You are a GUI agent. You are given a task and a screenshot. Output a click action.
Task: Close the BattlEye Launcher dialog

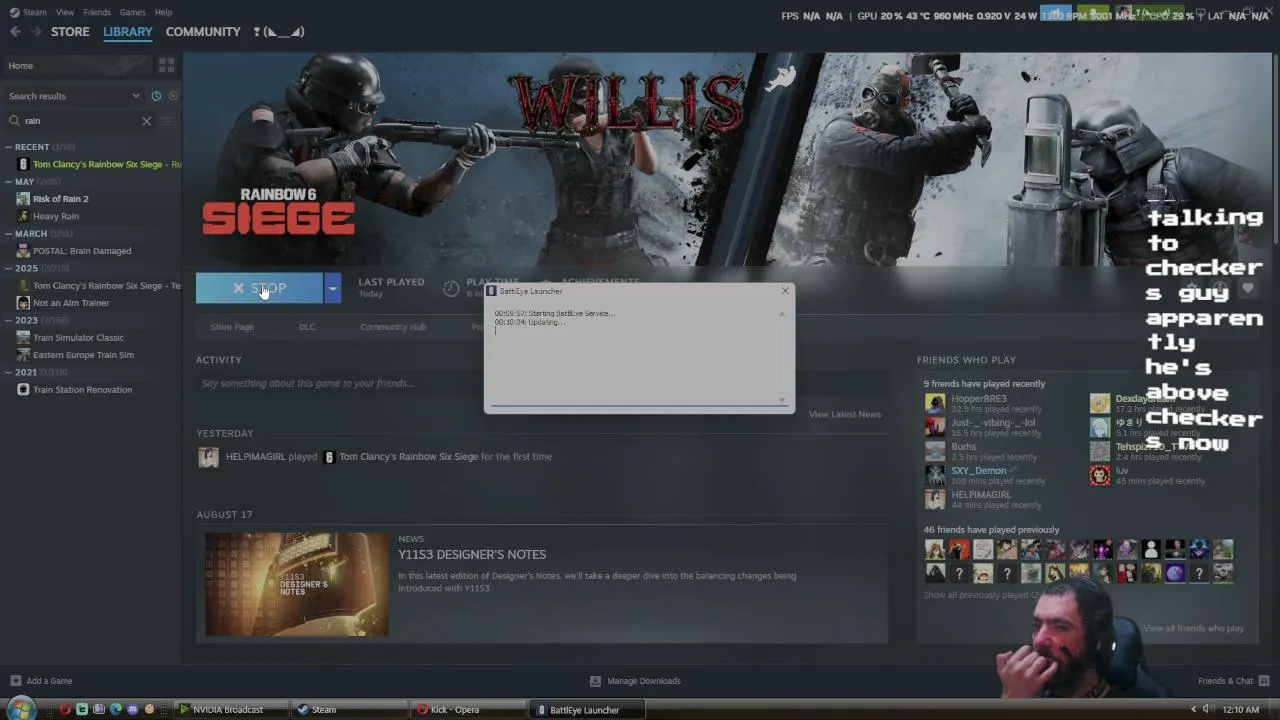(x=785, y=291)
